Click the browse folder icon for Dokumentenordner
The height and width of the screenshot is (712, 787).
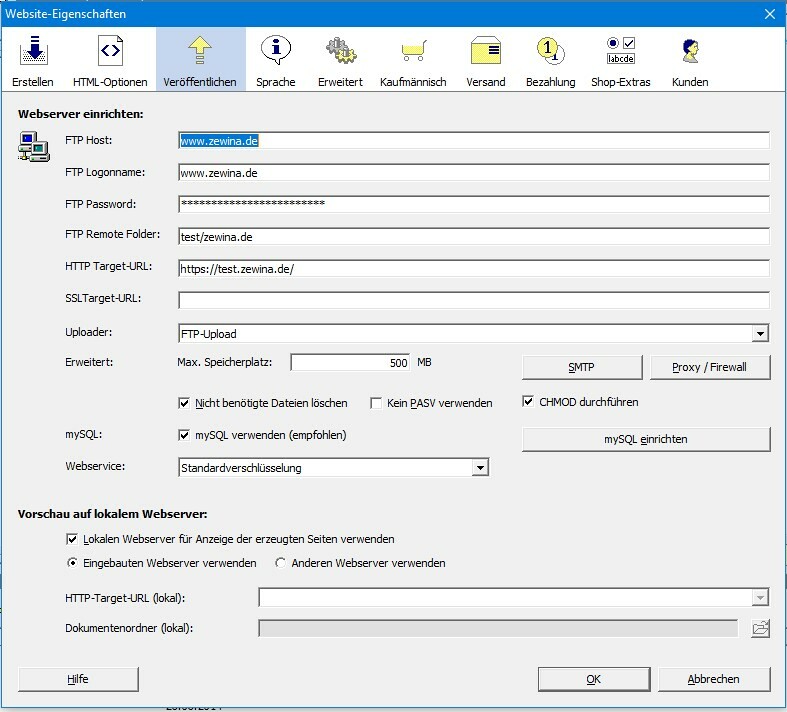(760, 628)
